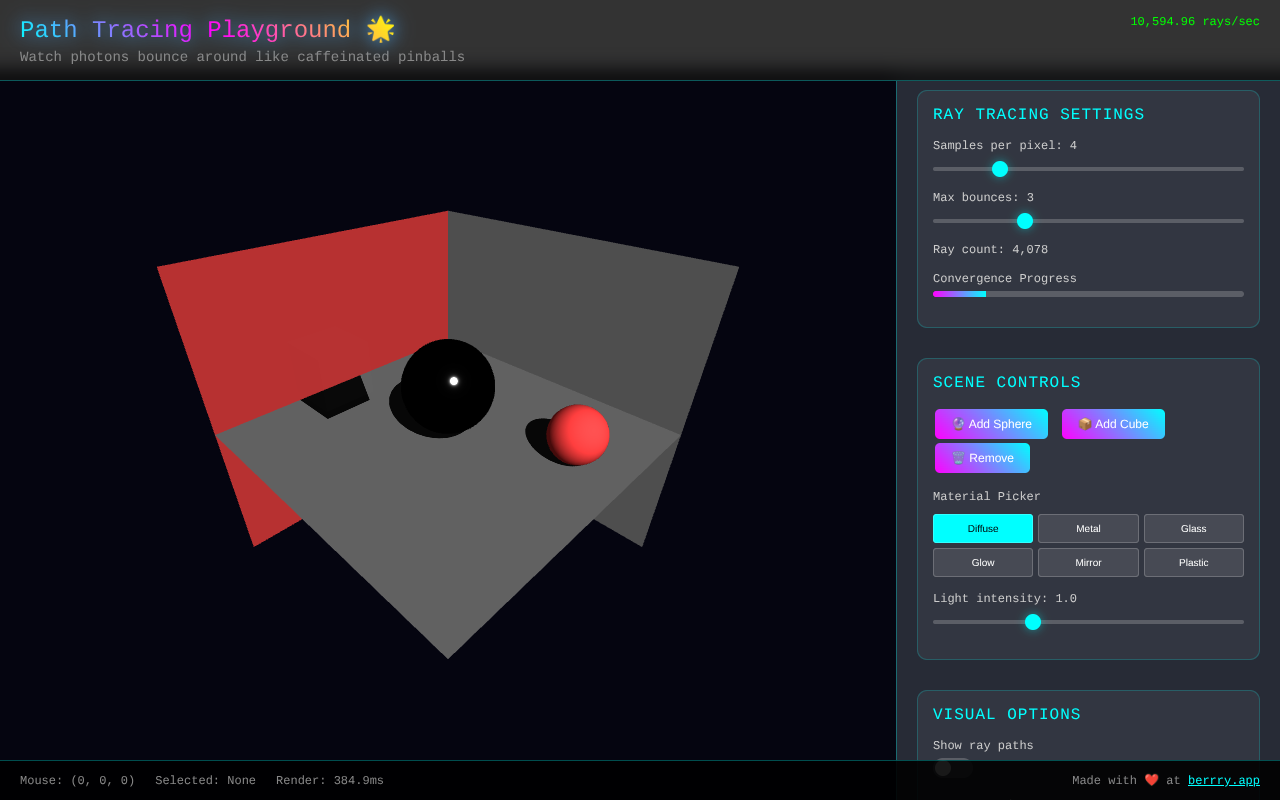This screenshot has width=1280, height=800.
Task: Select the Glass material
Action: point(1193,528)
